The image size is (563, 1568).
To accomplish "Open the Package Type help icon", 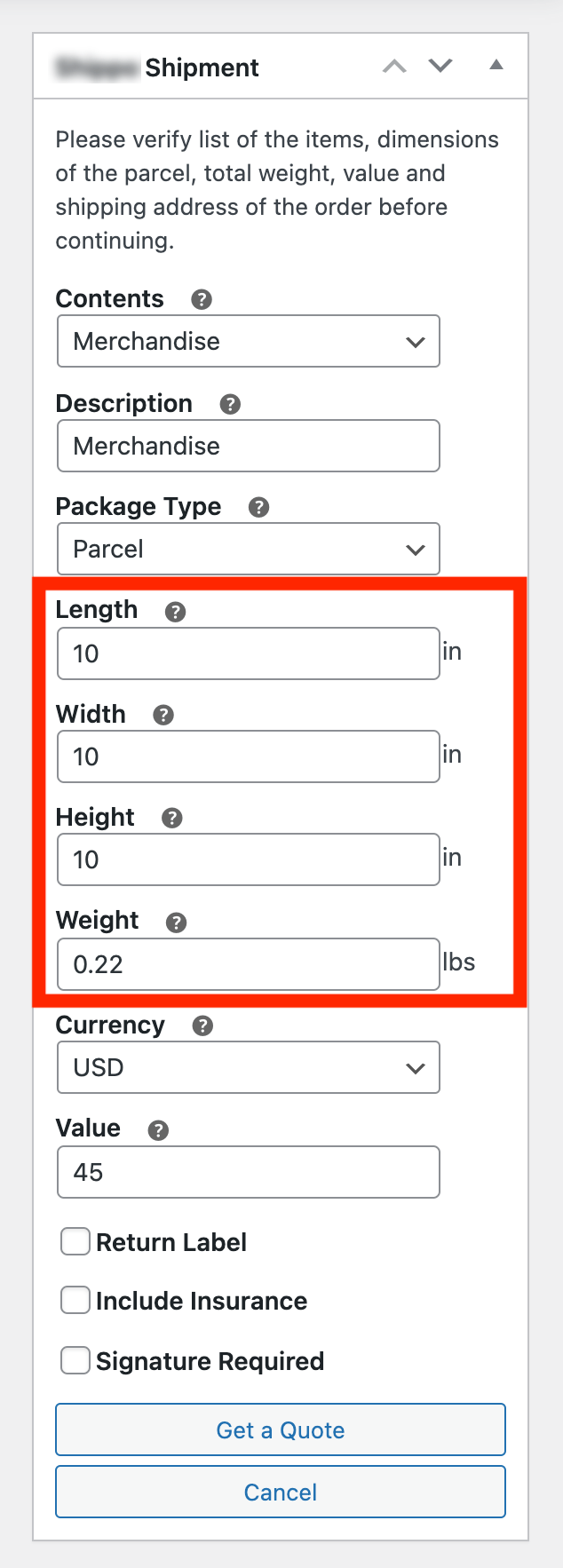I will (258, 507).
